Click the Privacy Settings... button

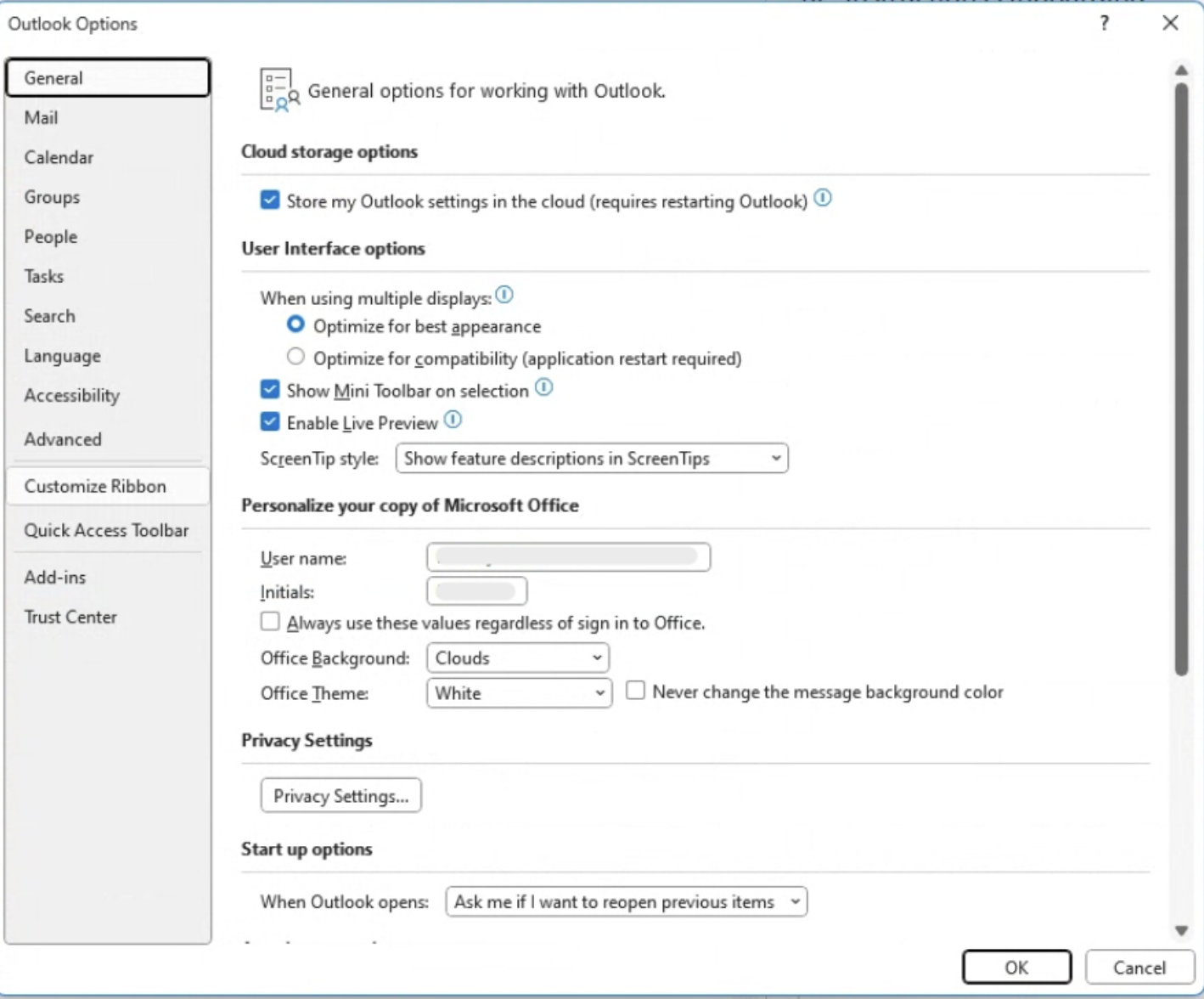pyautogui.click(x=340, y=796)
